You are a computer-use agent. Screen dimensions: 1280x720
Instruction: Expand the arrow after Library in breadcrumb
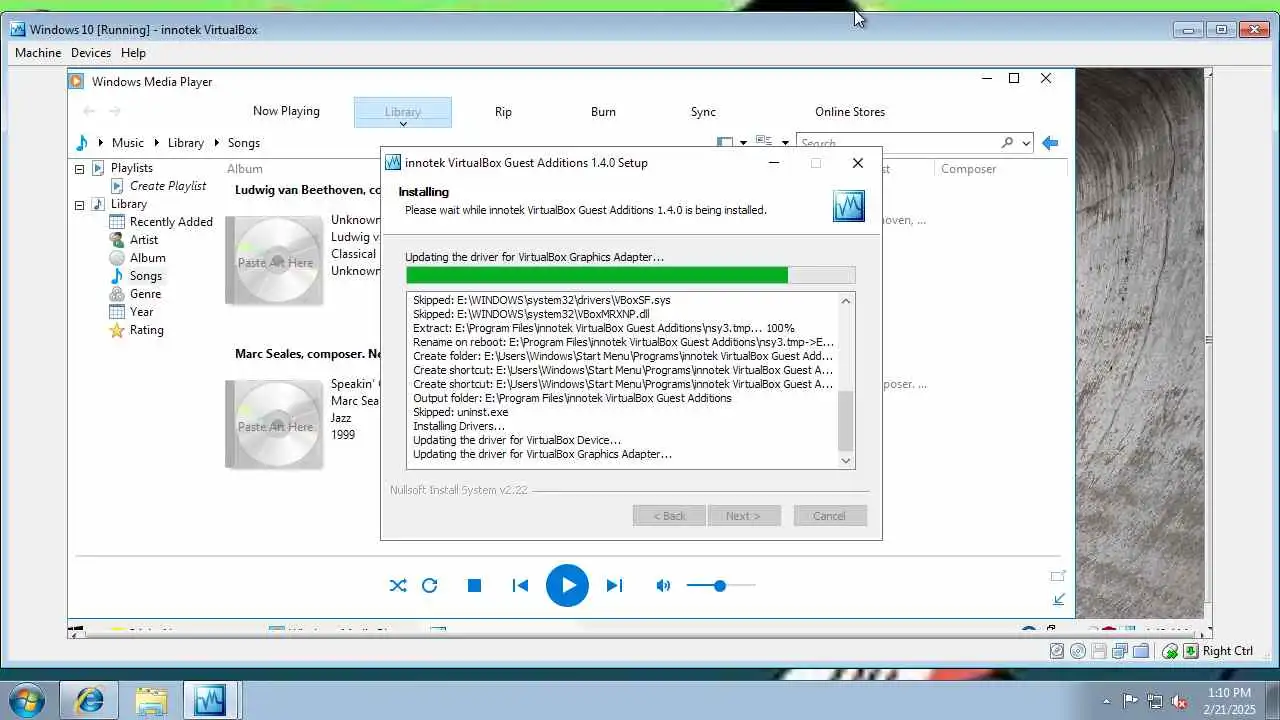point(216,143)
